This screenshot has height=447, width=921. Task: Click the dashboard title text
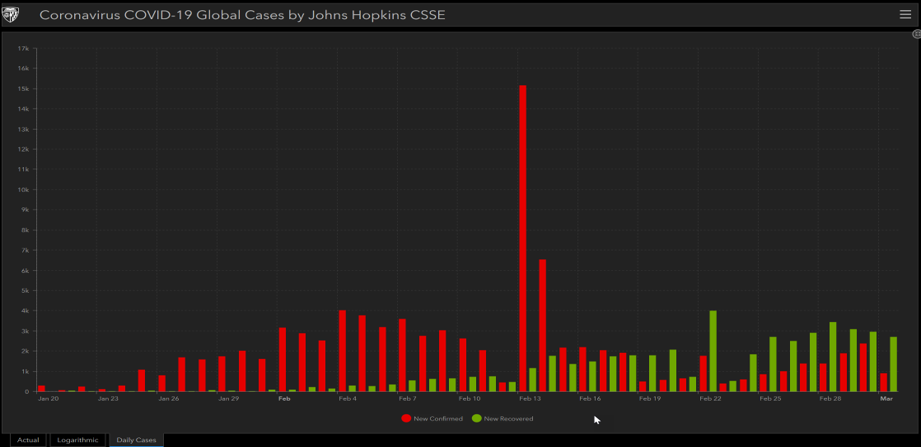click(x=242, y=15)
